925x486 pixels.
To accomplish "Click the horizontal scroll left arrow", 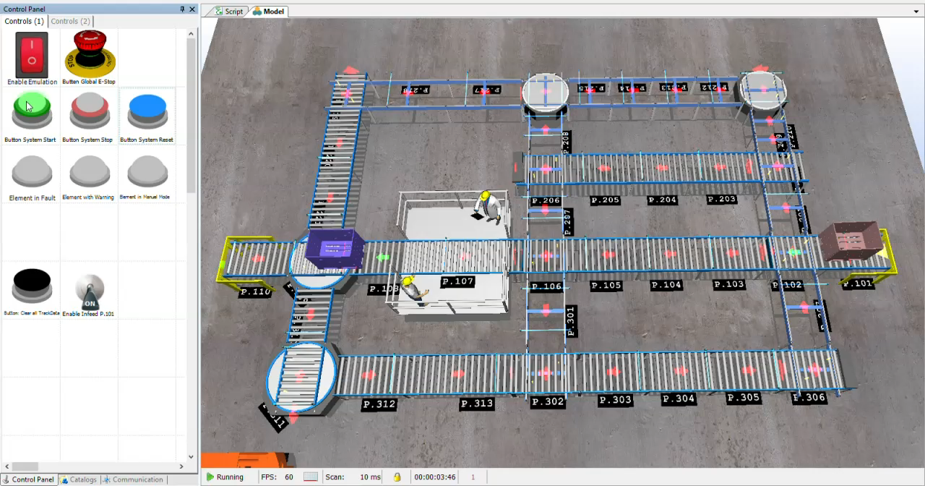I will coord(6,467).
